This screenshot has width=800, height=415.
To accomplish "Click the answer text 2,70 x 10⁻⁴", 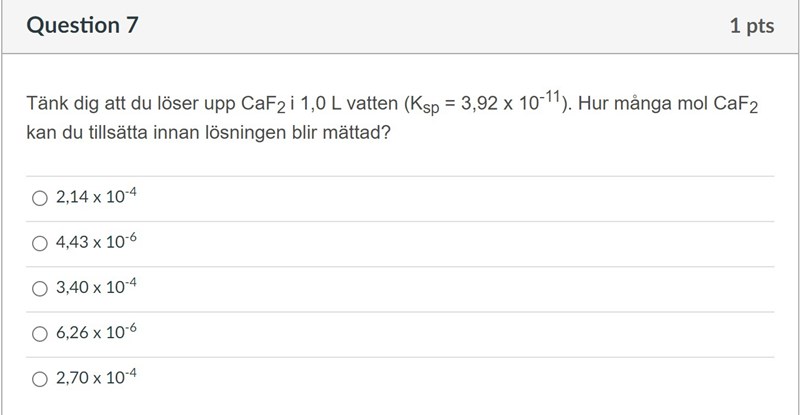I will 96,378.
